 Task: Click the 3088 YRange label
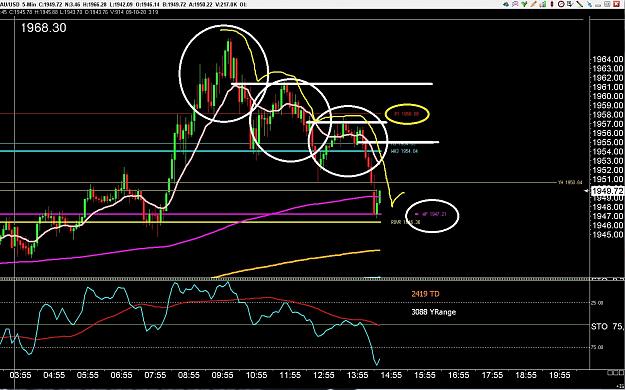pos(433,312)
